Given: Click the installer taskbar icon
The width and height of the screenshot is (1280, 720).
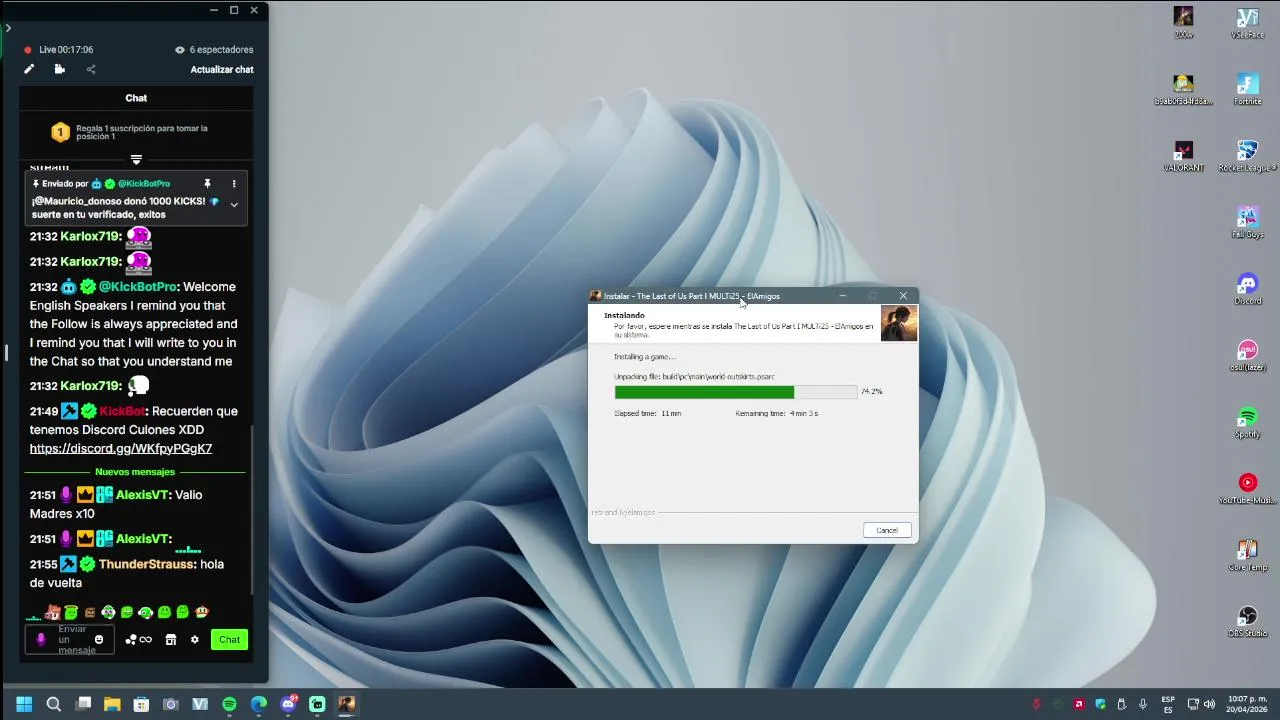Looking at the screenshot, I should tap(346, 704).
